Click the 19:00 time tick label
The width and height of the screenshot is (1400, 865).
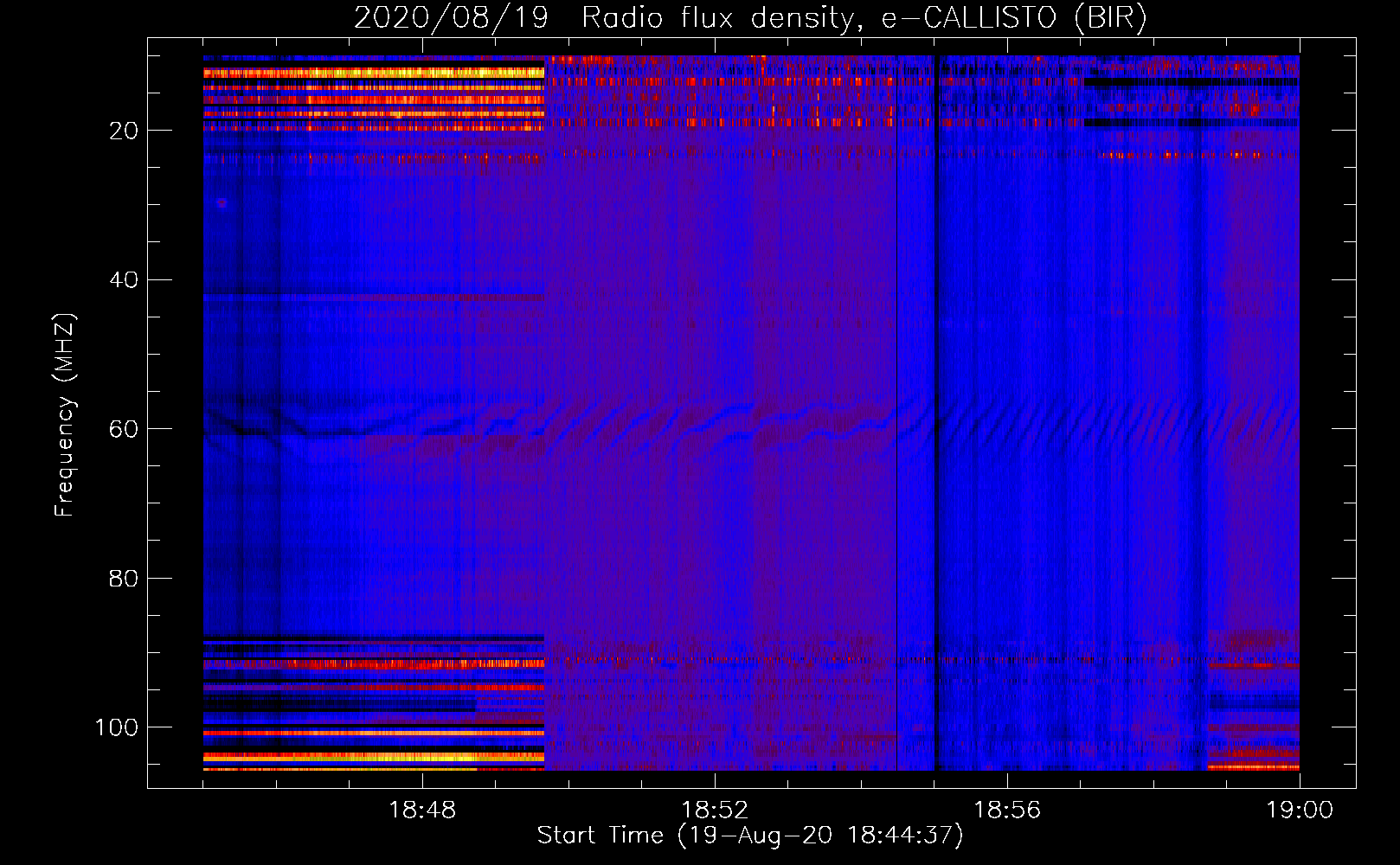point(1300,811)
